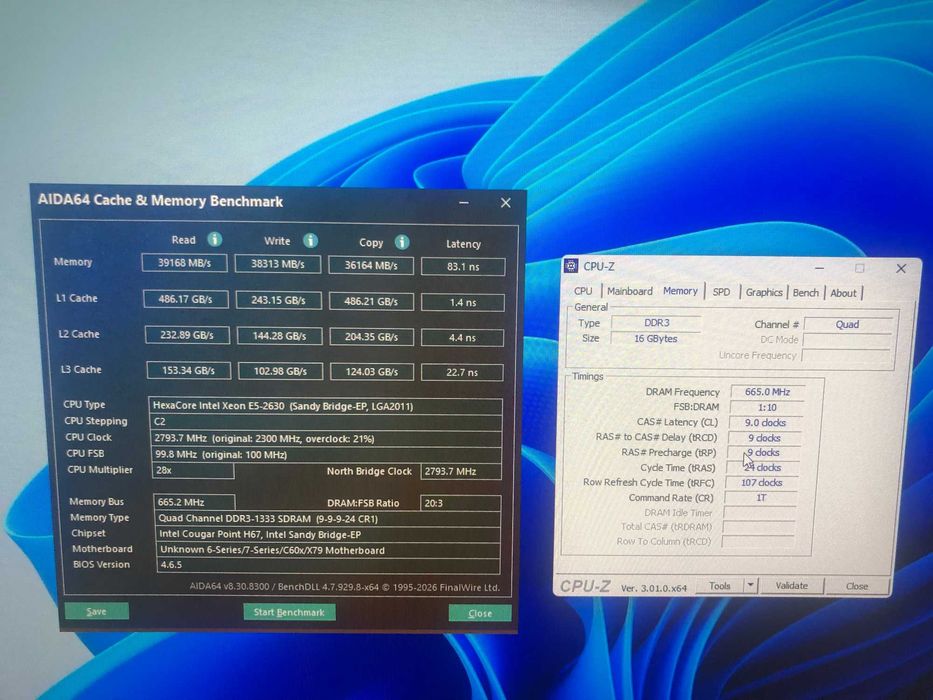Viewport: 933px width, 700px height.
Task: Click the L3 Cache latency 22.7 ns
Action: pyautogui.click(x=462, y=373)
